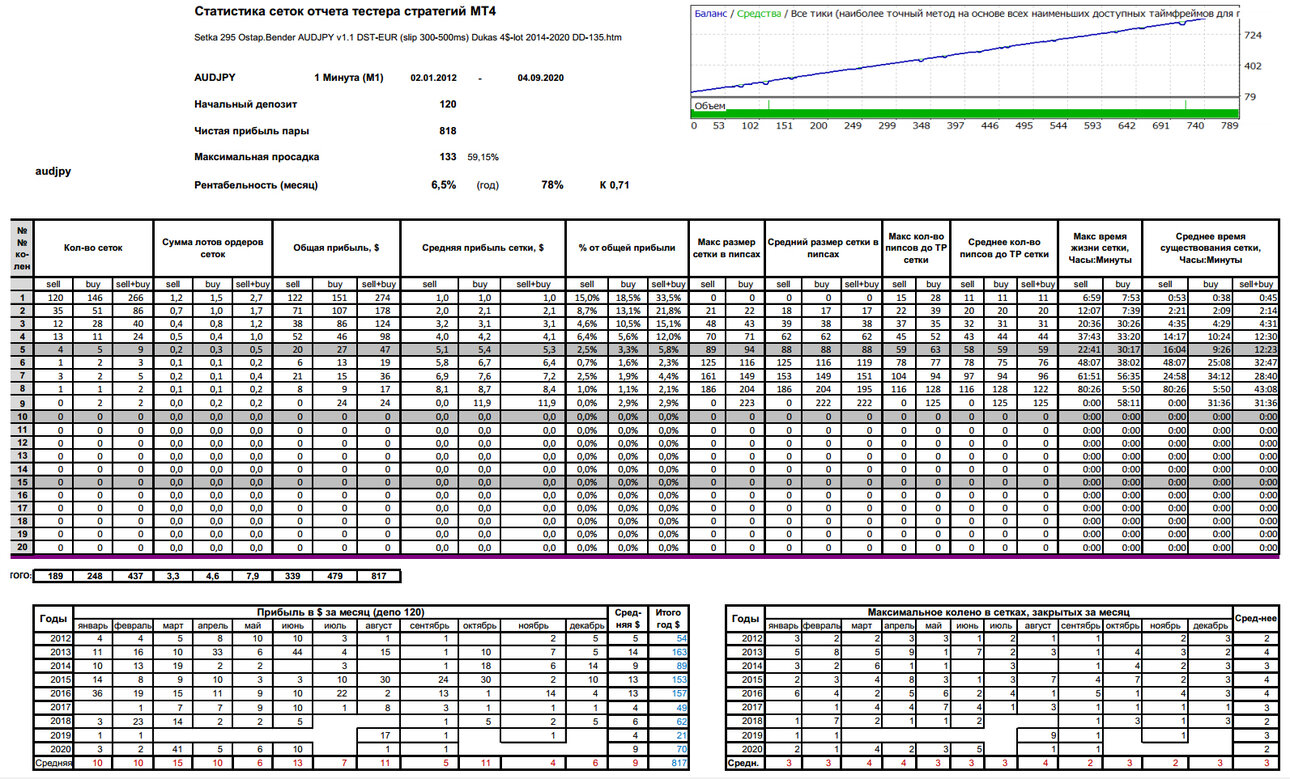Click the '437' sell+buy total grid count
The height and width of the screenshot is (779, 1290).
click(x=132, y=575)
